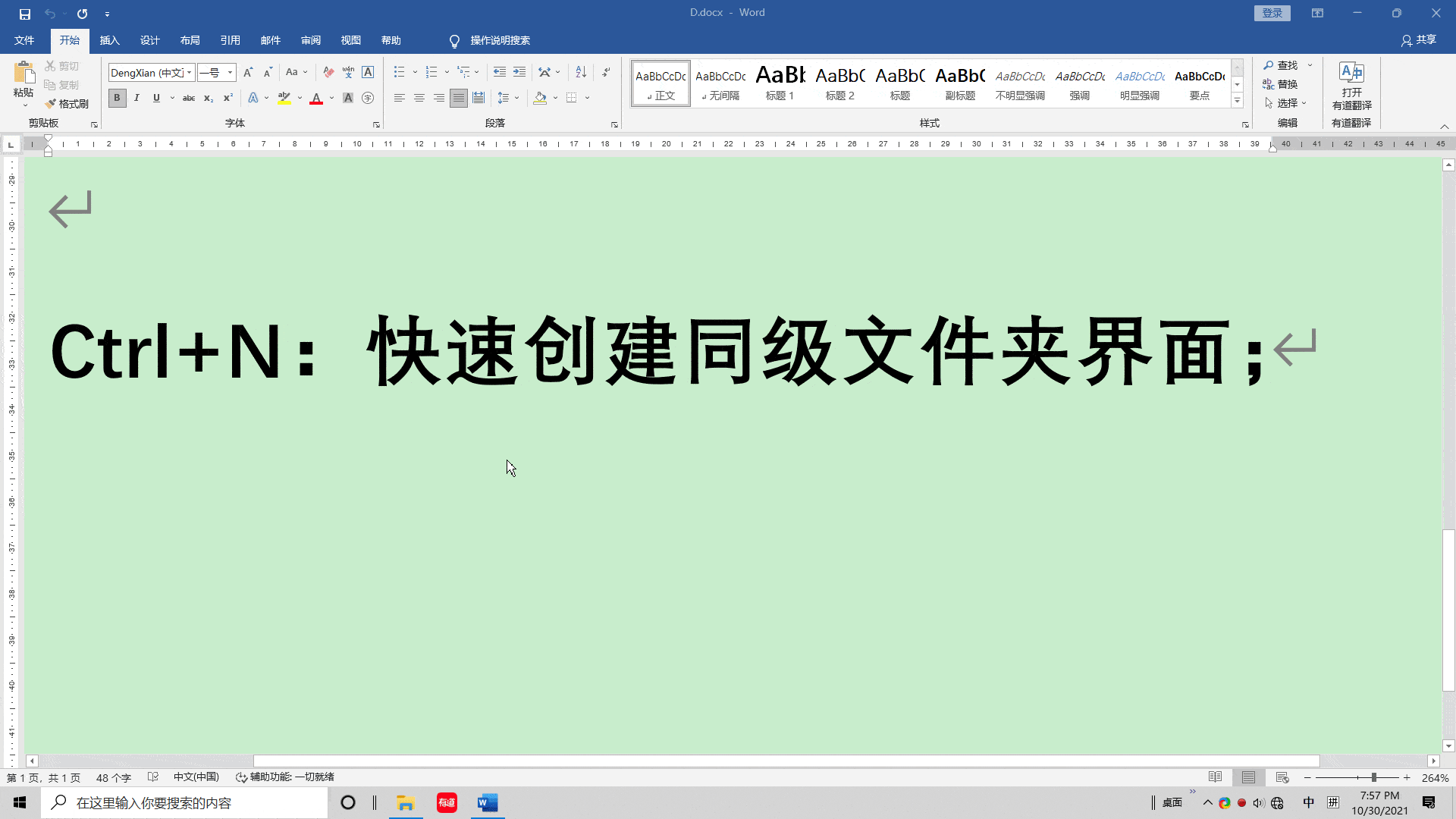Open the 视图 ribbon tab
This screenshot has width=1456, height=819.
(x=351, y=40)
